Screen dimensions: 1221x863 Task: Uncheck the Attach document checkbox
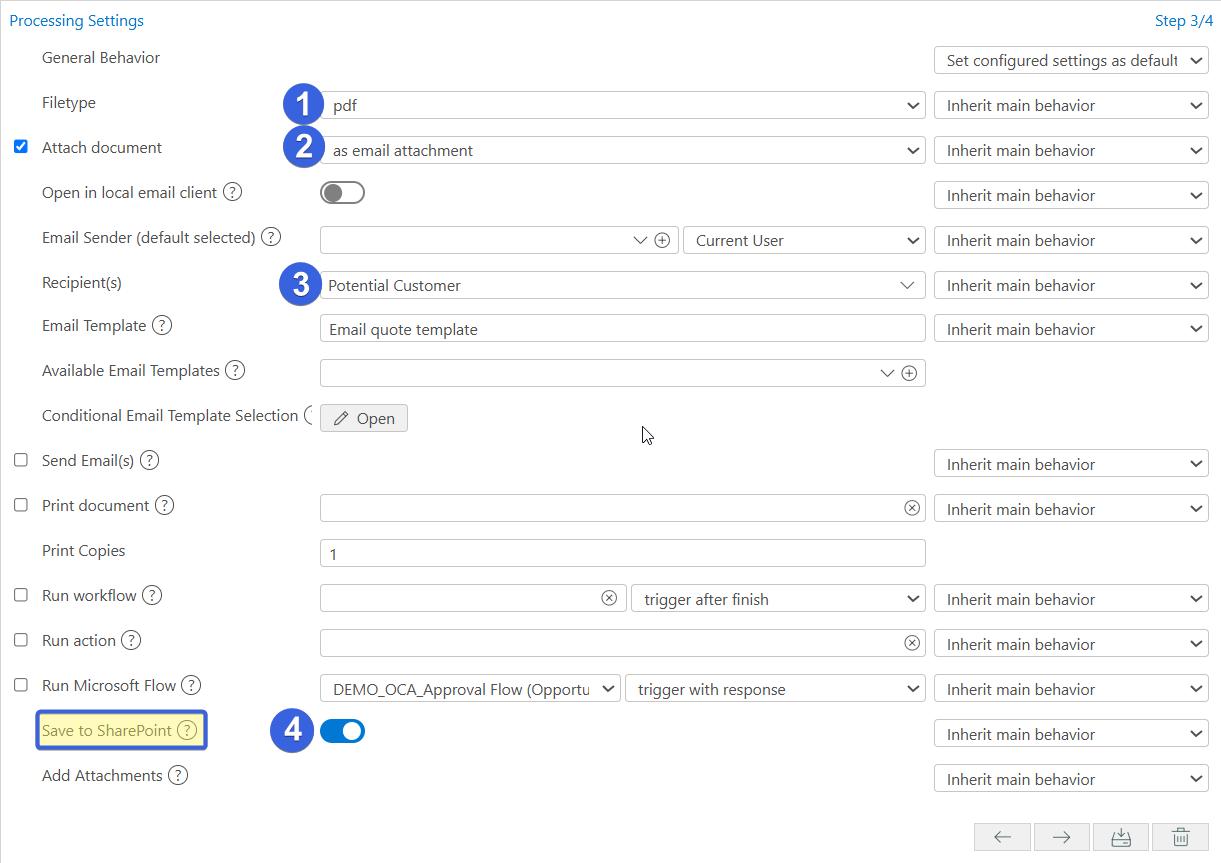pos(21,147)
